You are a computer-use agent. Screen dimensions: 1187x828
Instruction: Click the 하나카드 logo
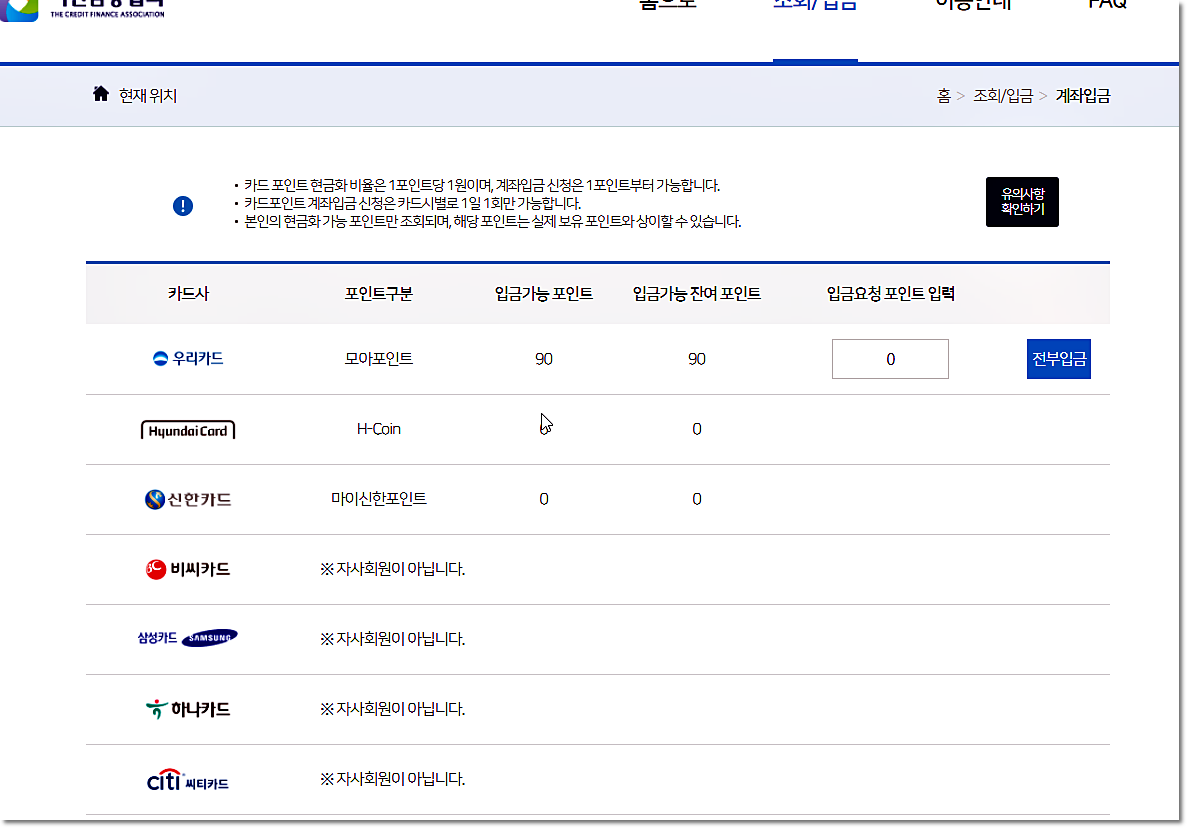tap(188, 709)
